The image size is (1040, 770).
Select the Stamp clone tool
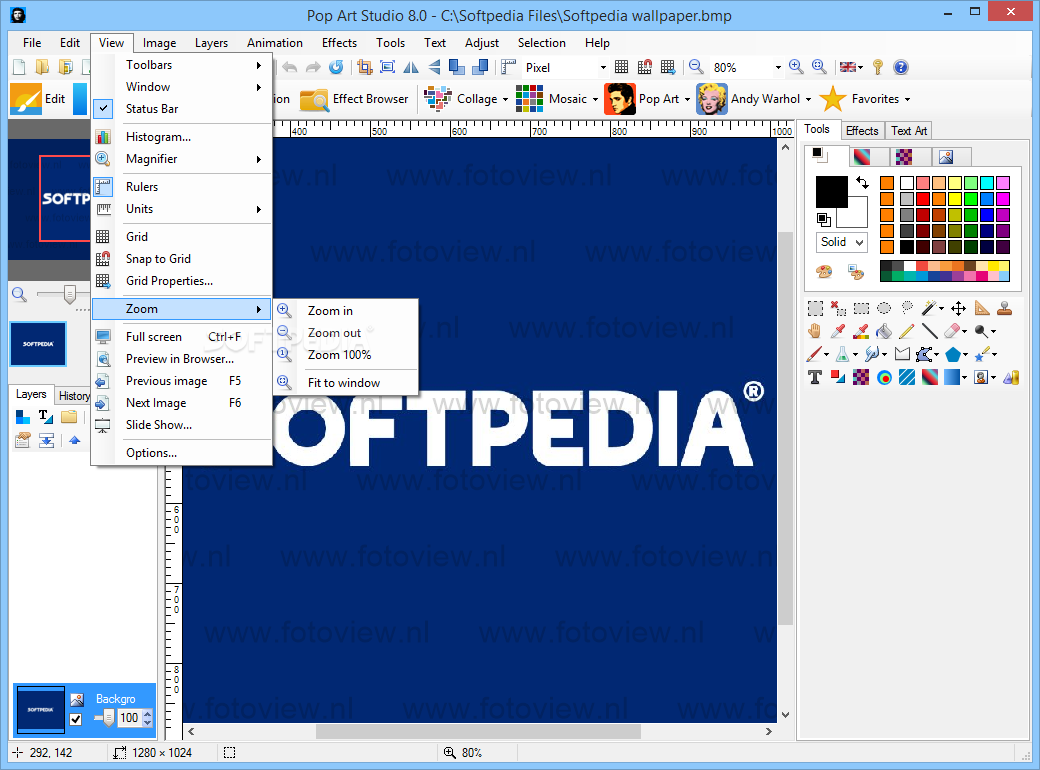(x=1005, y=308)
